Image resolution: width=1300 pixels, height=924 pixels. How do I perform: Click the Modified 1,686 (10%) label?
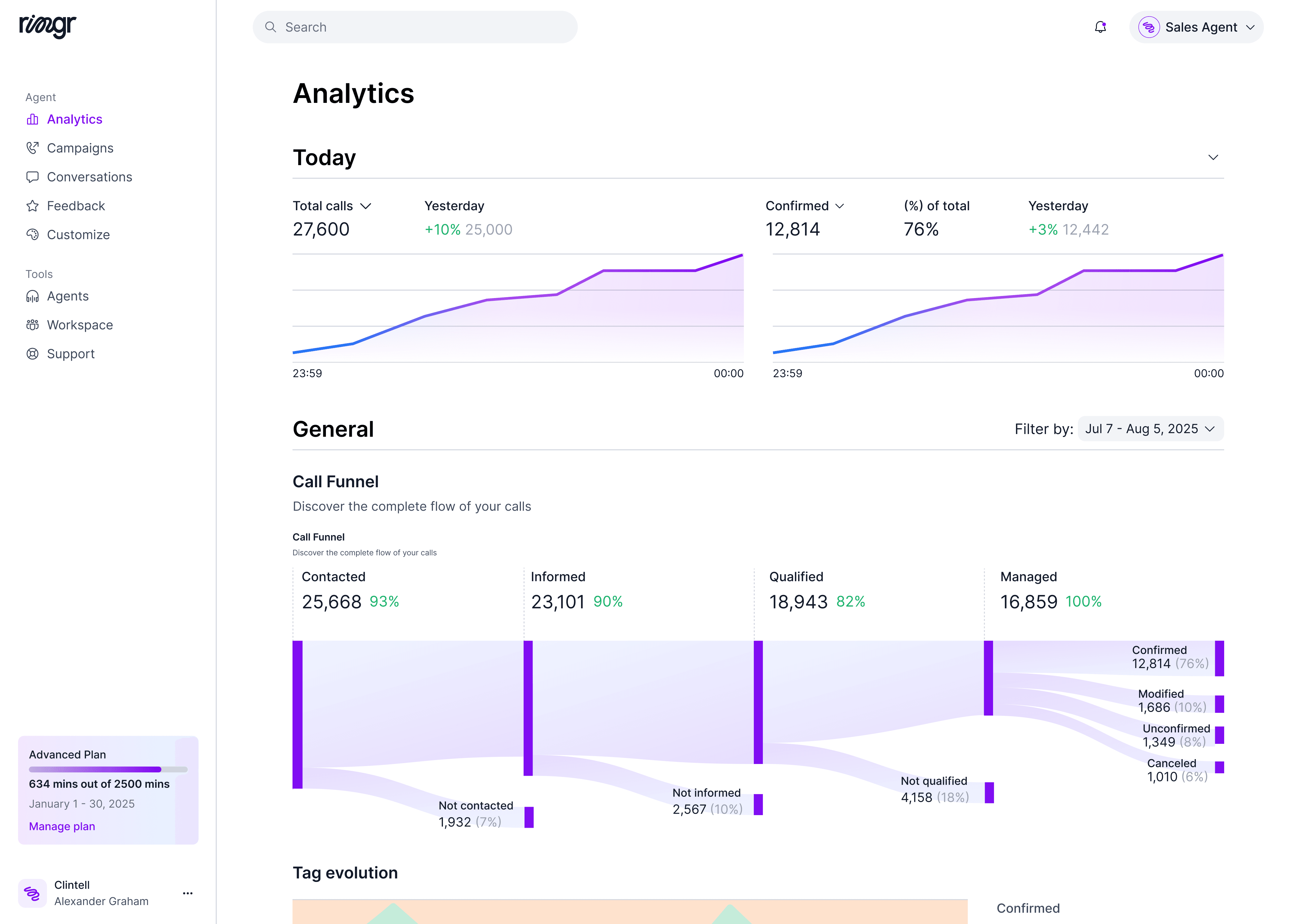click(x=1172, y=701)
